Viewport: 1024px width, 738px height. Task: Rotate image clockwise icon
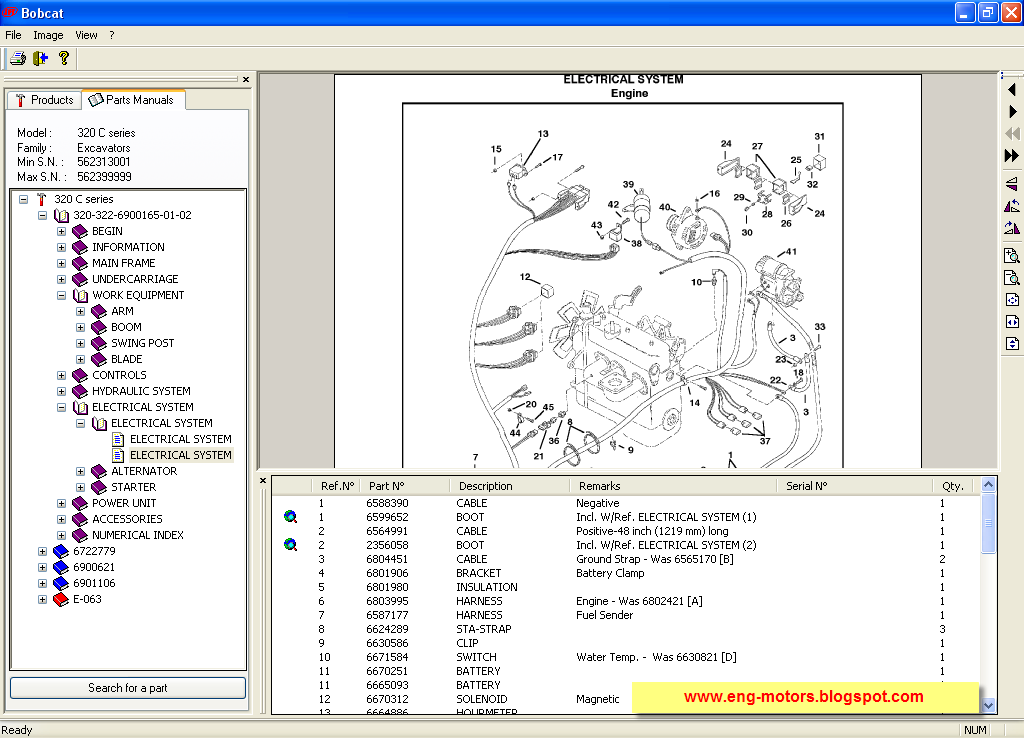pos(1012,228)
